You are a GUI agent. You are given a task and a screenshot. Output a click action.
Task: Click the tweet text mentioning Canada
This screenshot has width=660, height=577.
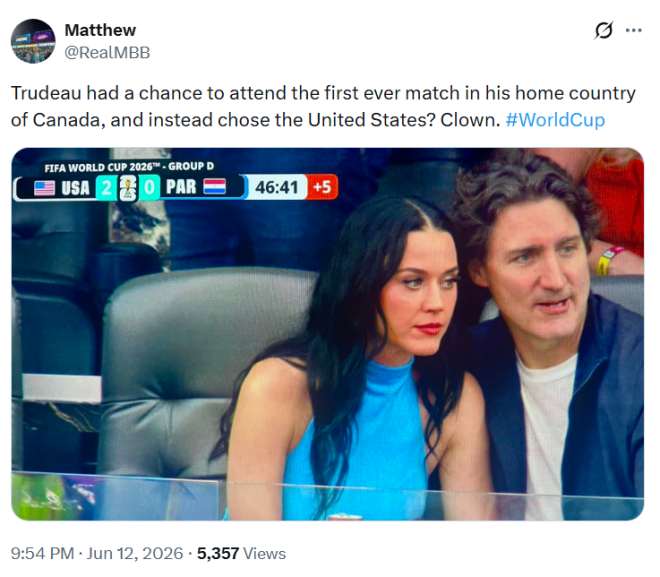click(323, 106)
